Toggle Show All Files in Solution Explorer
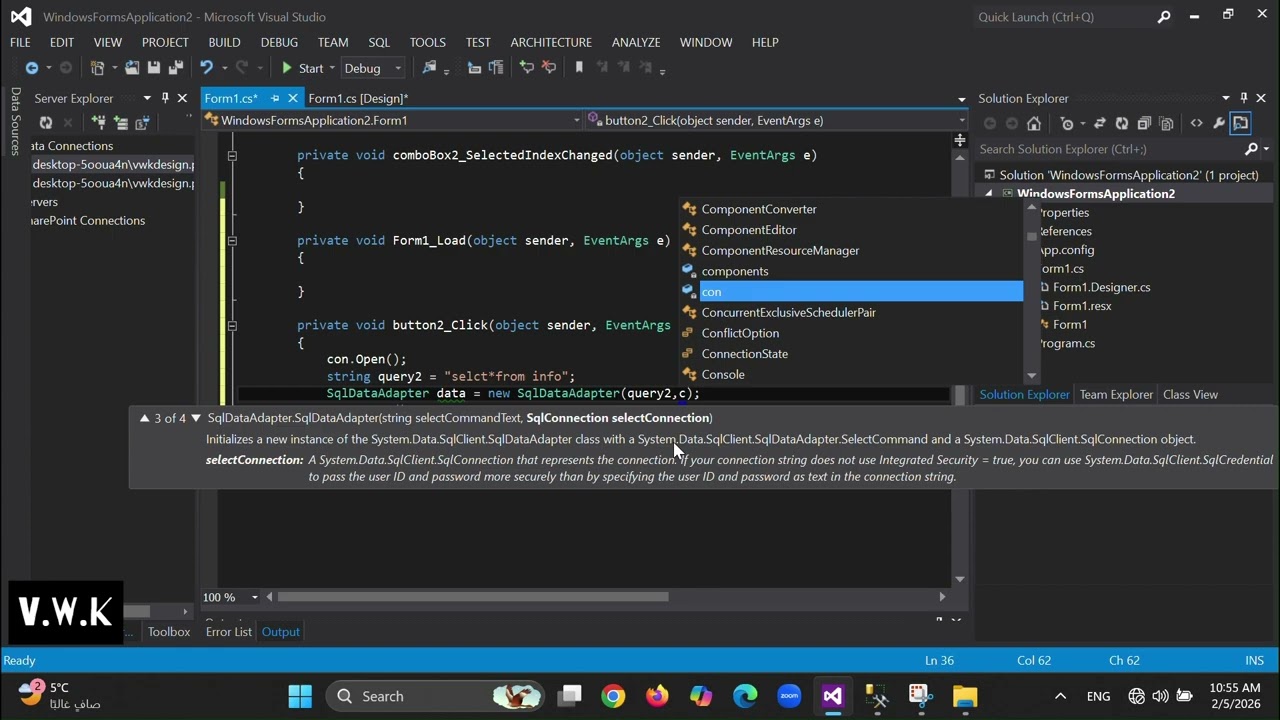 (1166, 123)
